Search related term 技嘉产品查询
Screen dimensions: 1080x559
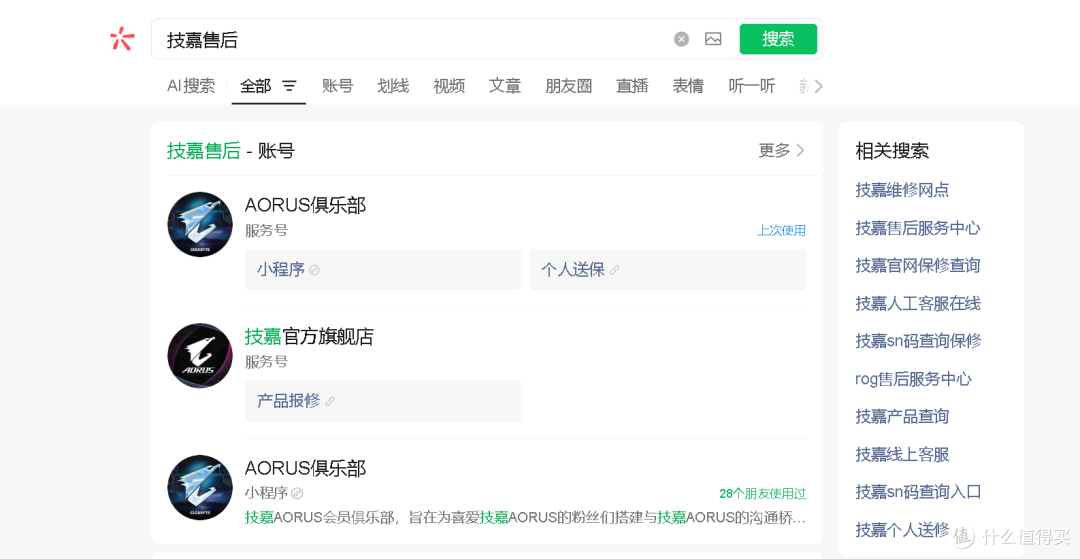[x=902, y=416]
